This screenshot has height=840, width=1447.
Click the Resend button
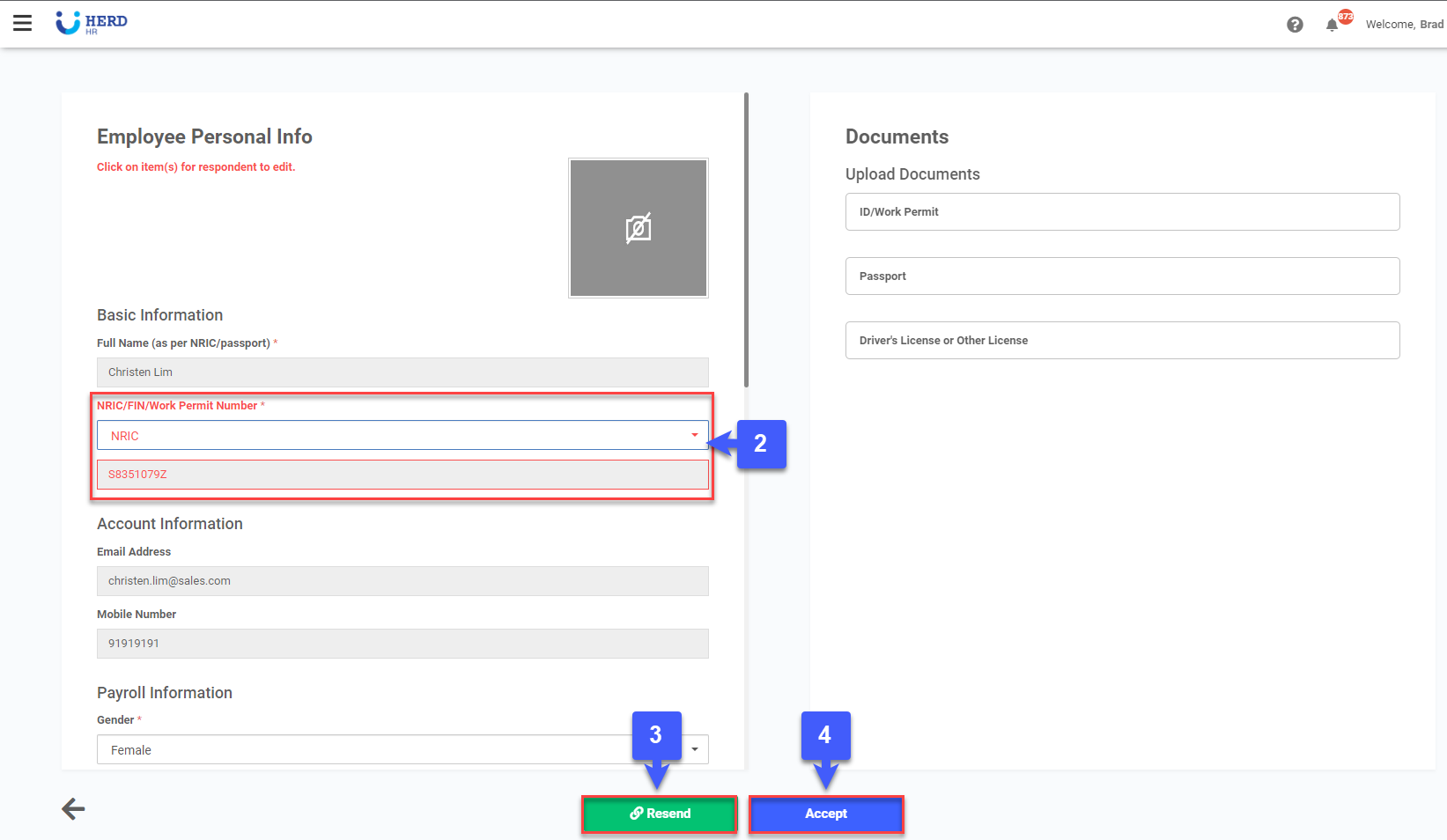pyautogui.click(x=659, y=814)
